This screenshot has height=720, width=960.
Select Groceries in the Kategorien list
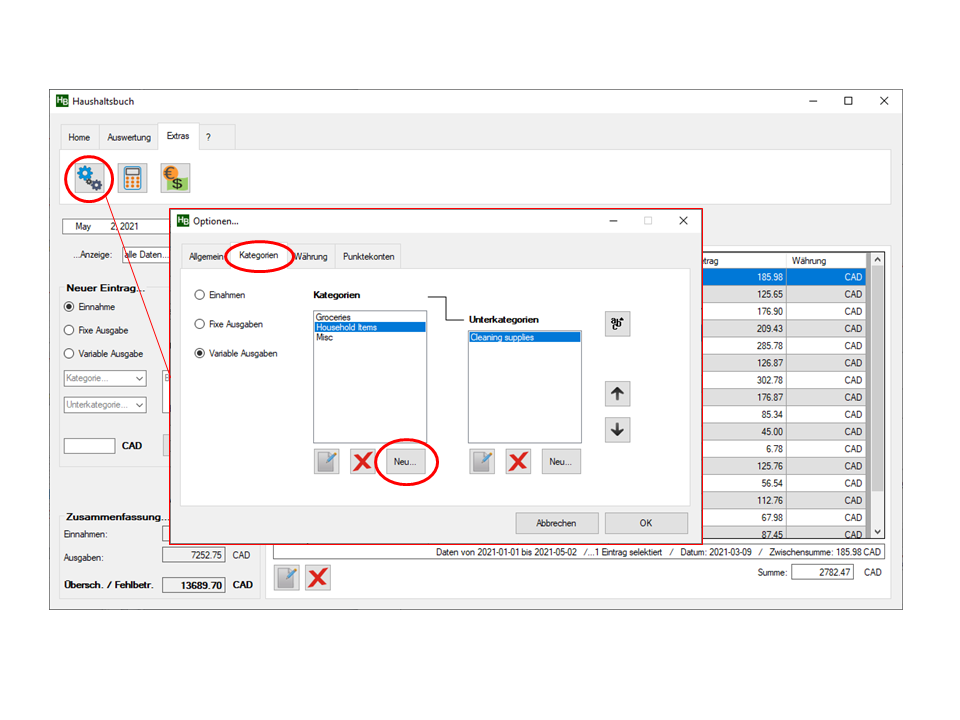[333, 317]
